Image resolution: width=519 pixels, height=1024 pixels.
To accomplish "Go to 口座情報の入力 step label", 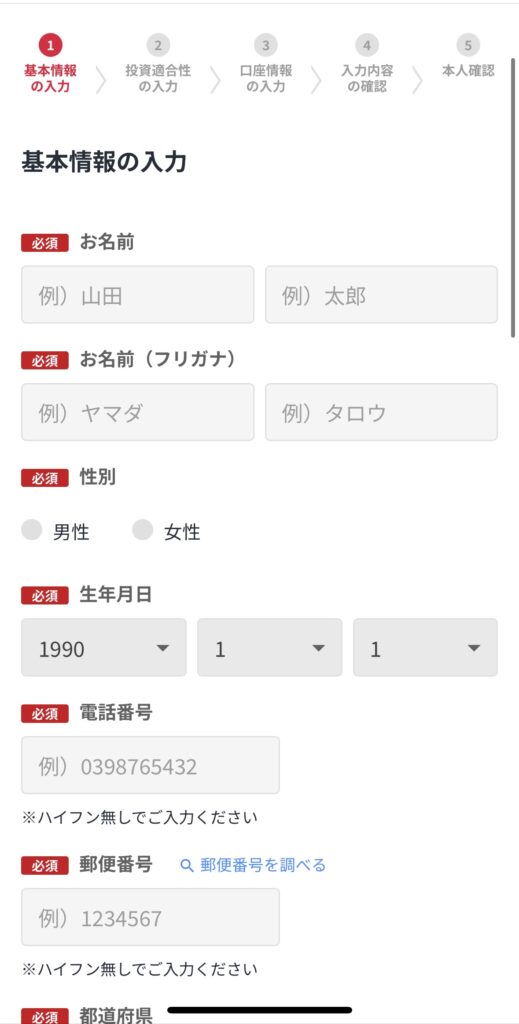I will point(266,78).
